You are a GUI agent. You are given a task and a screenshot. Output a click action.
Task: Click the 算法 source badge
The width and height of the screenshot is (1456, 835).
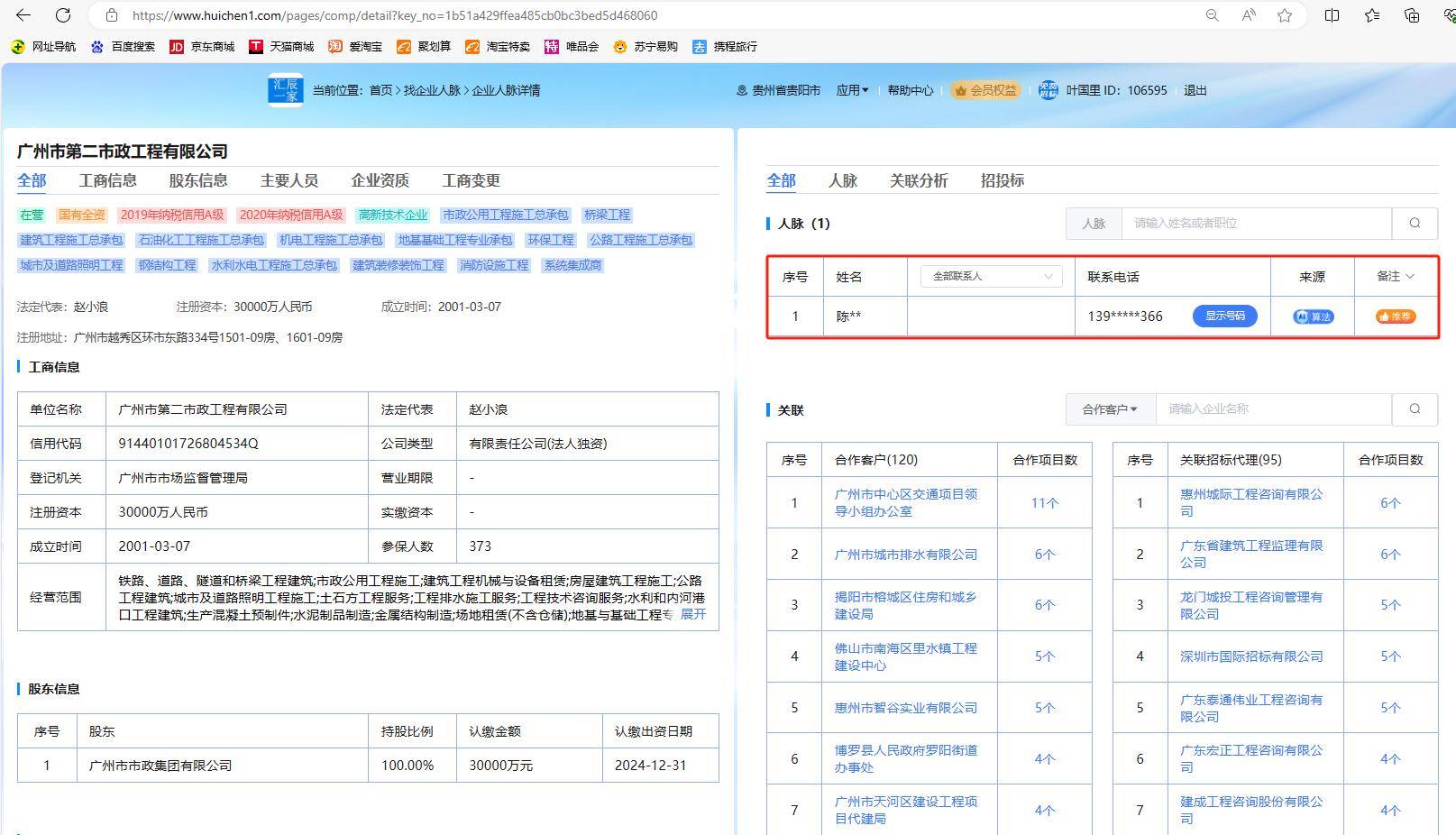pos(1313,317)
